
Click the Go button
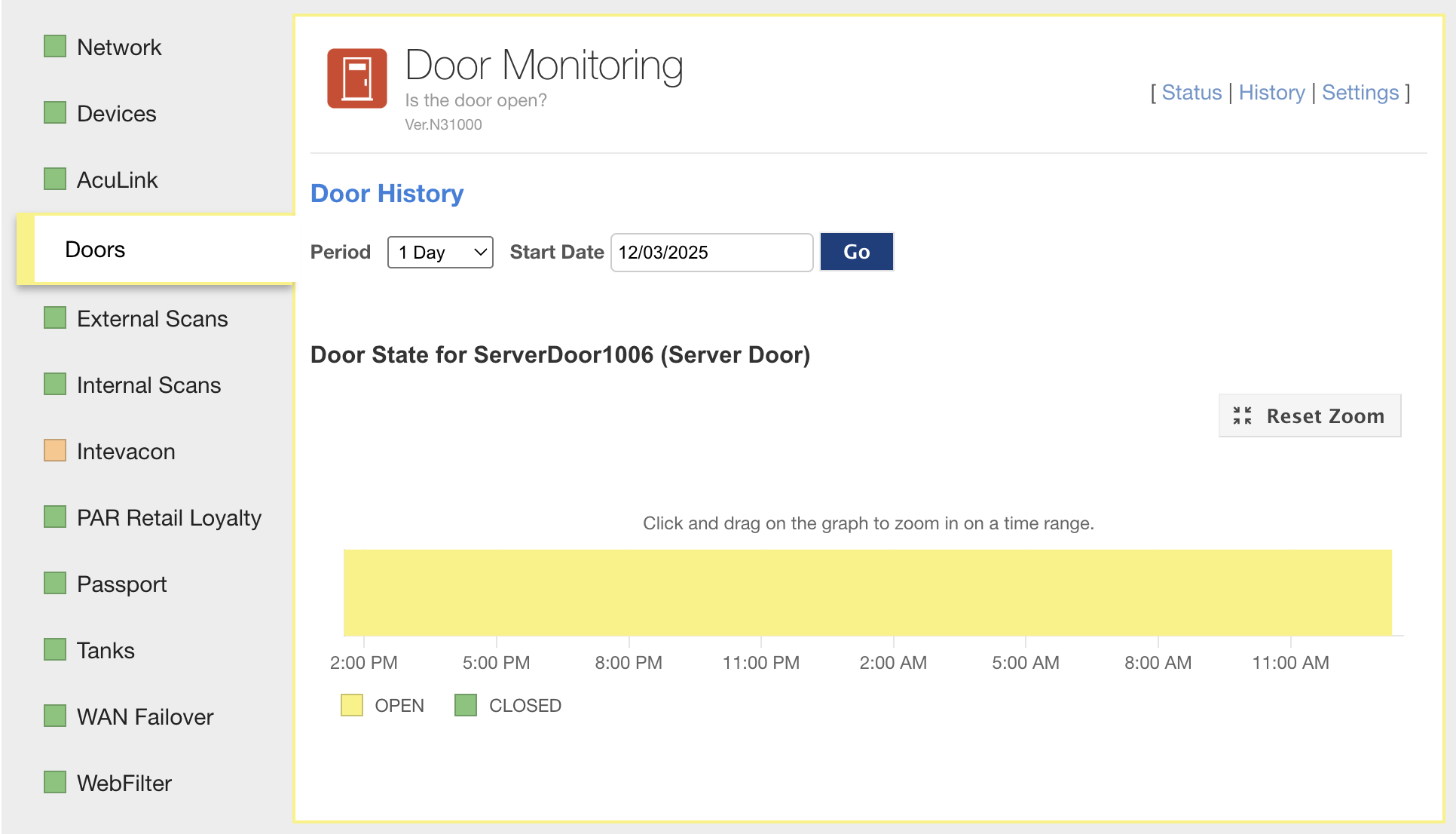tap(857, 251)
